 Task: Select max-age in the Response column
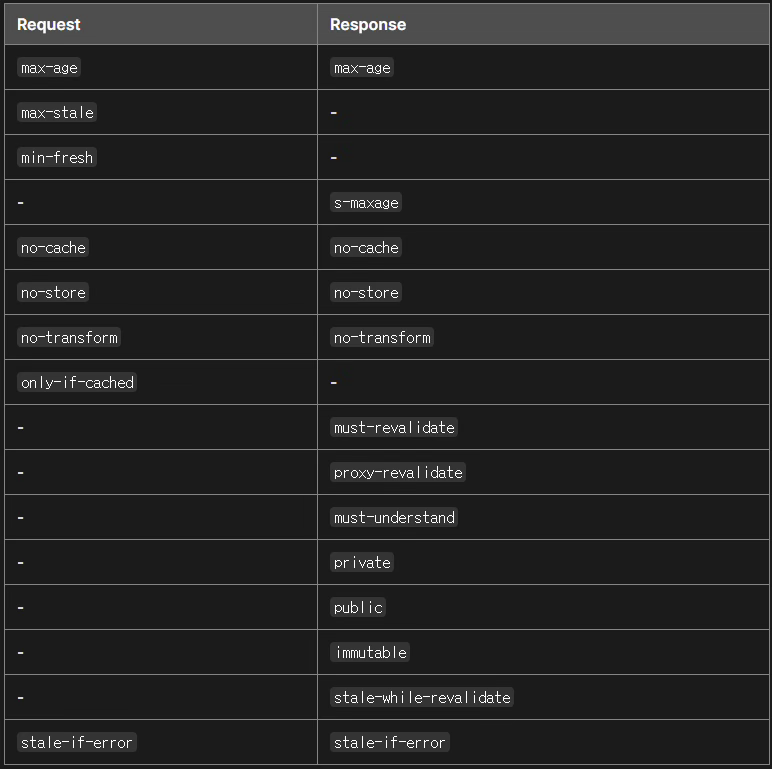(x=362, y=67)
